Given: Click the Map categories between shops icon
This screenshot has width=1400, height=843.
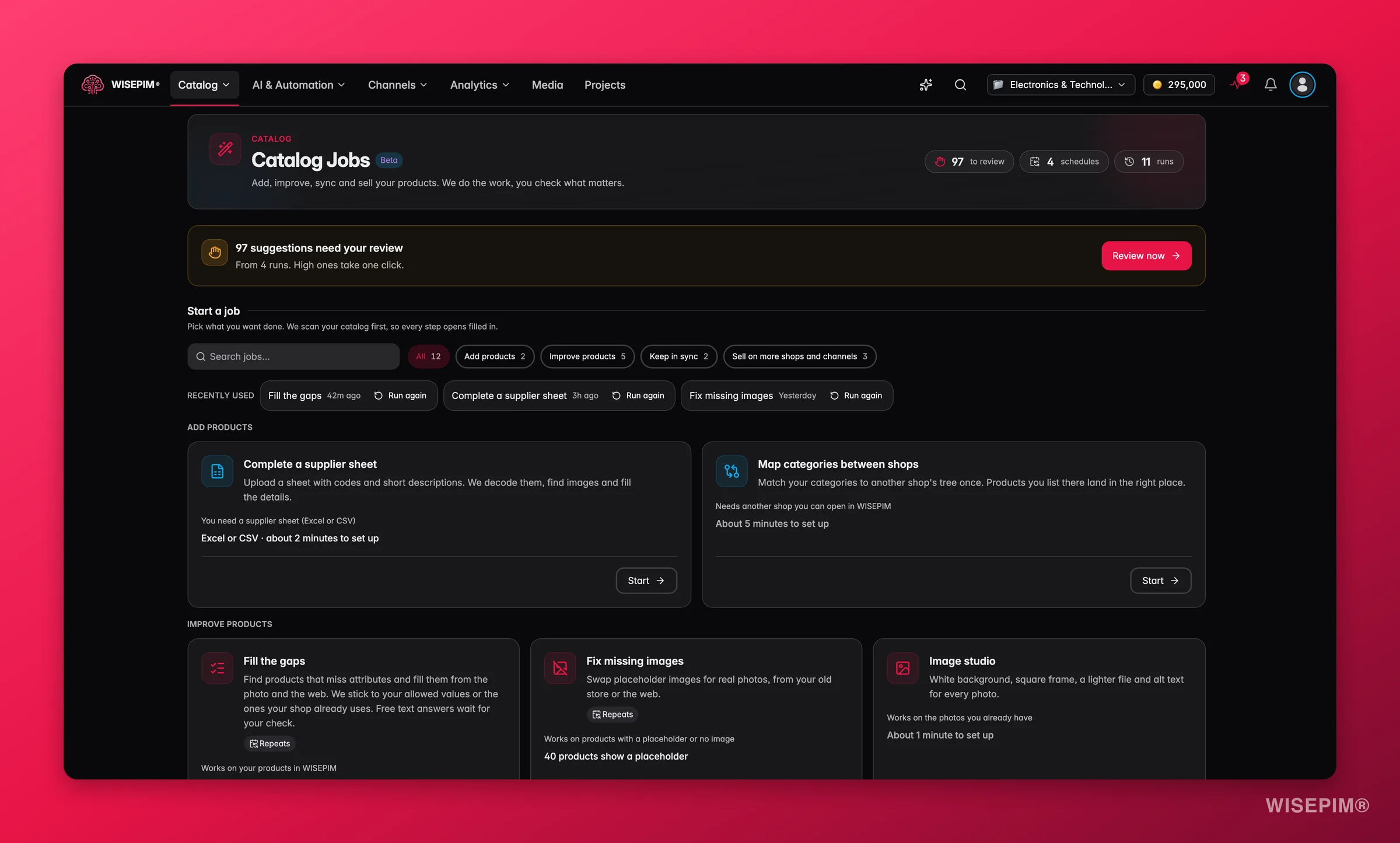Looking at the screenshot, I should tap(731, 471).
